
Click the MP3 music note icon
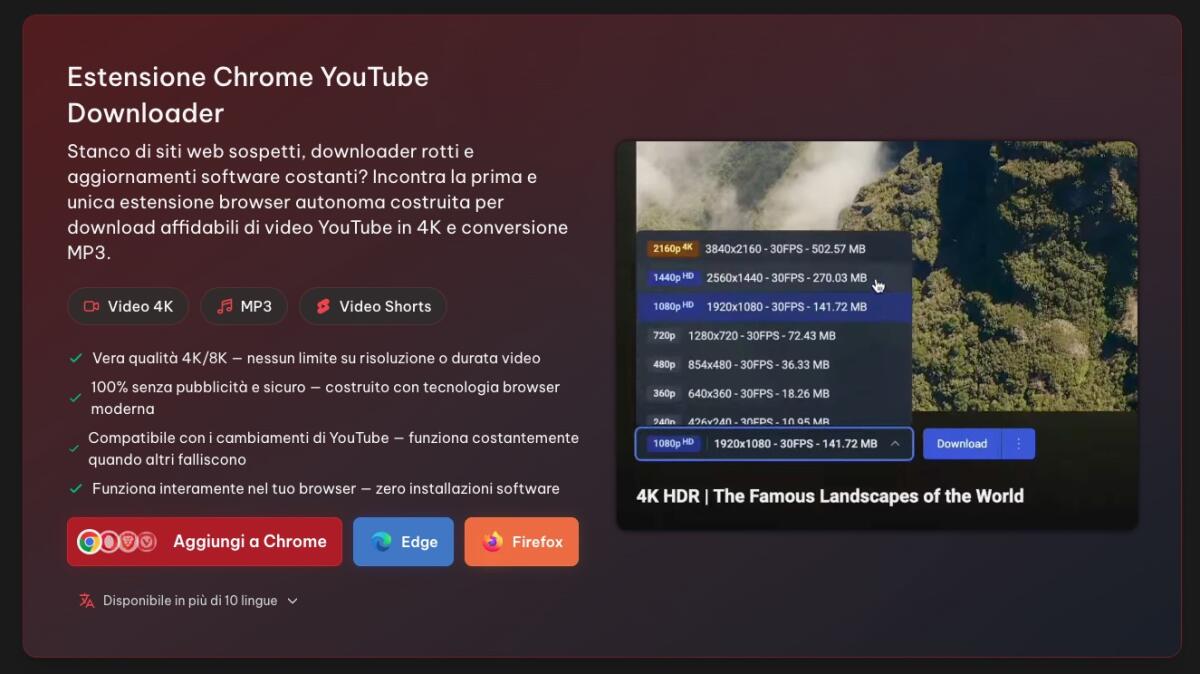click(227, 306)
